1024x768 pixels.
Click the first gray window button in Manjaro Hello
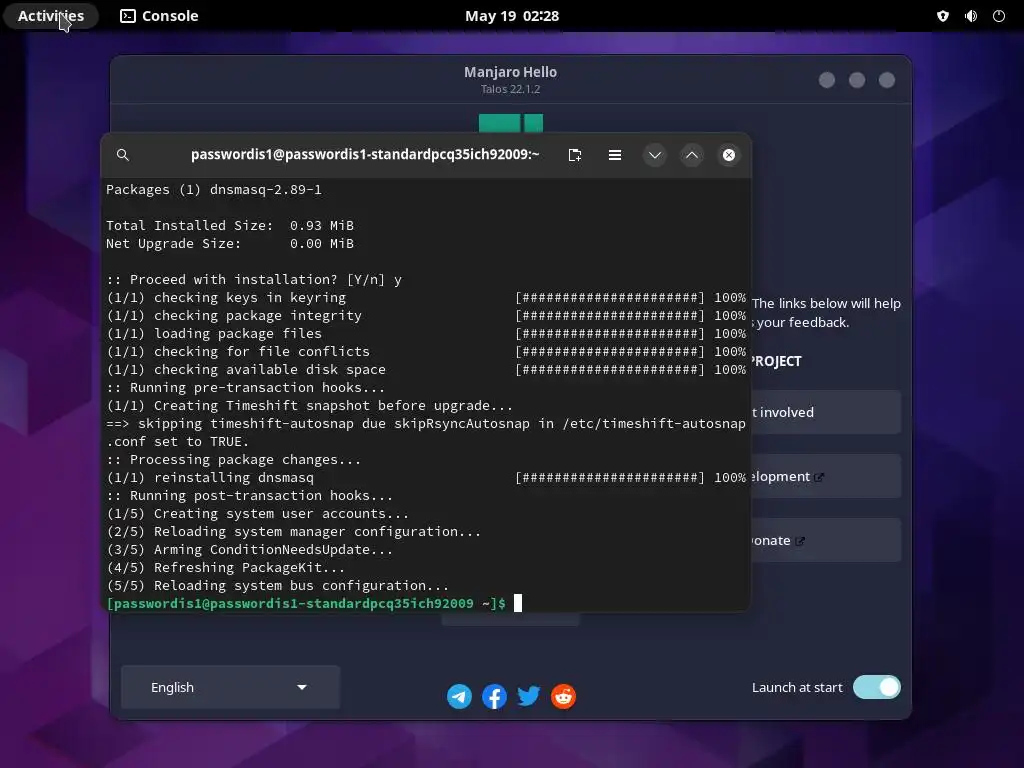827,80
